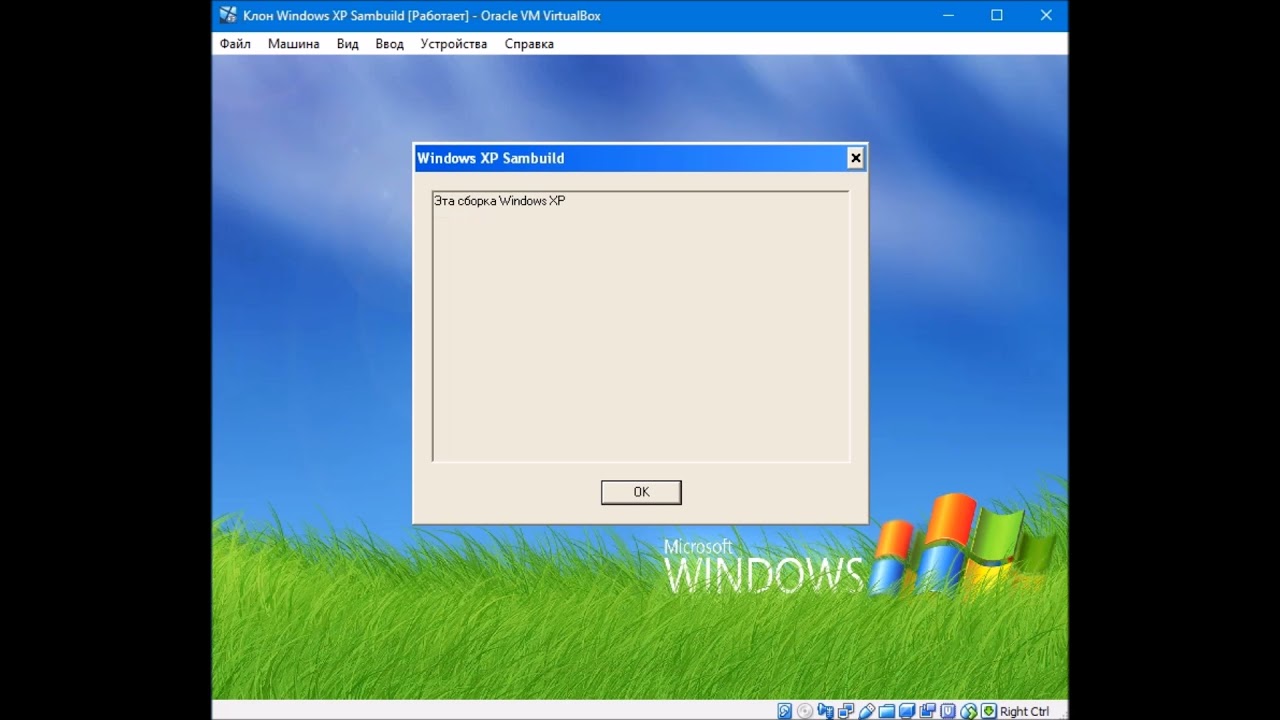The height and width of the screenshot is (720, 1280).
Task: Click the 'Эта сборка Windows XP' text
Action: click(499, 201)
